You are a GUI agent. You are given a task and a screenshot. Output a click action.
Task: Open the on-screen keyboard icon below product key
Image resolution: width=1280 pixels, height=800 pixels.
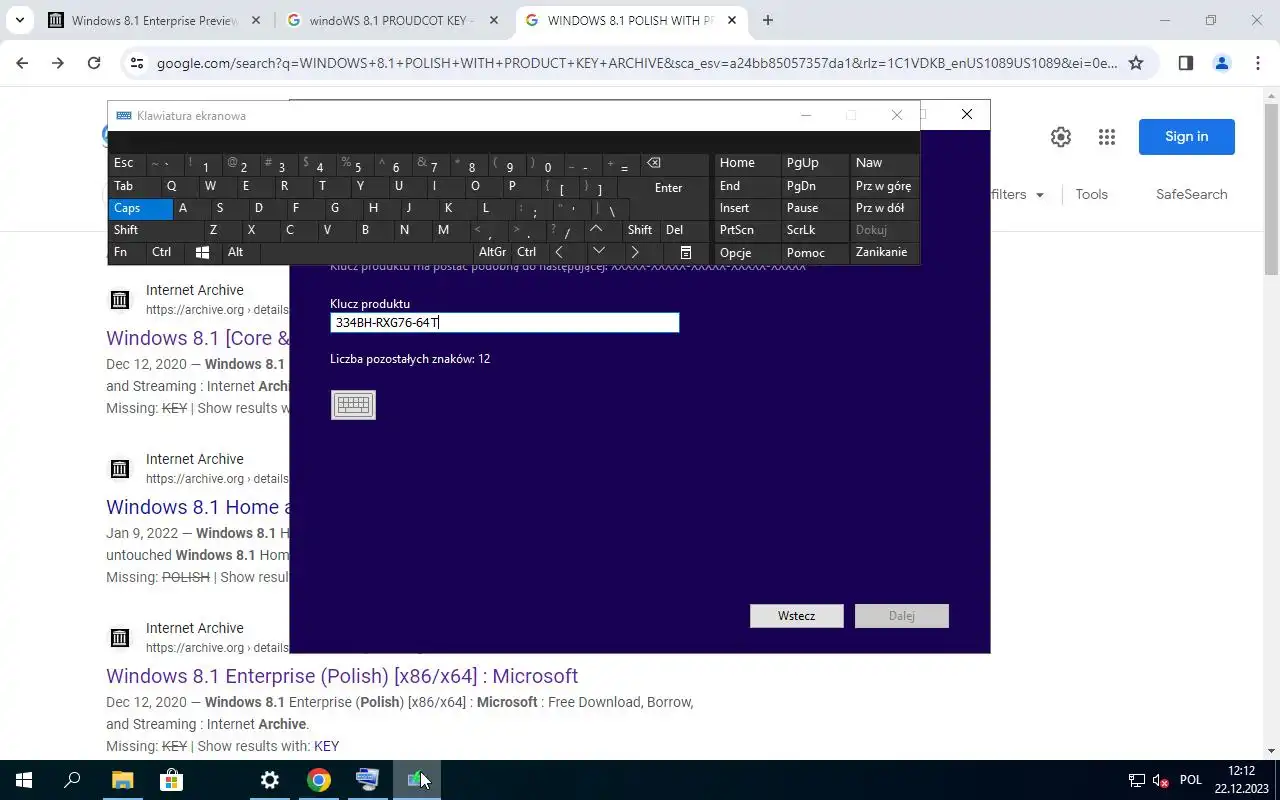(353, 404)
